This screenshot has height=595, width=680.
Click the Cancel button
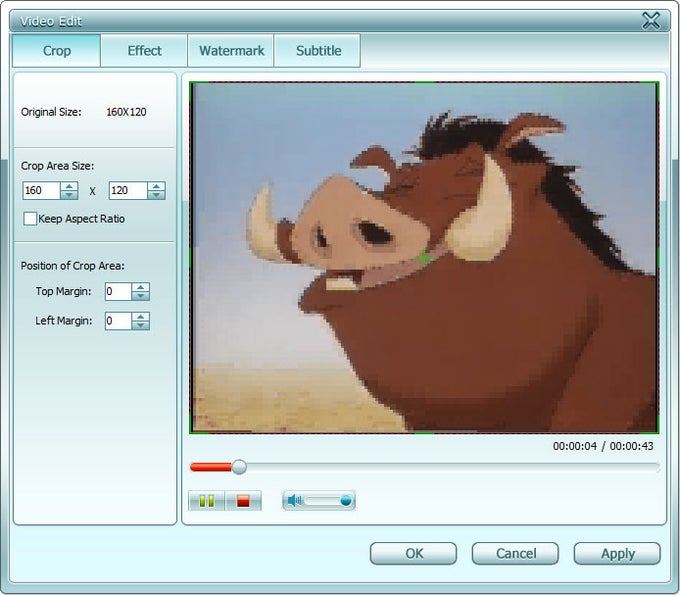click(515, 553)
